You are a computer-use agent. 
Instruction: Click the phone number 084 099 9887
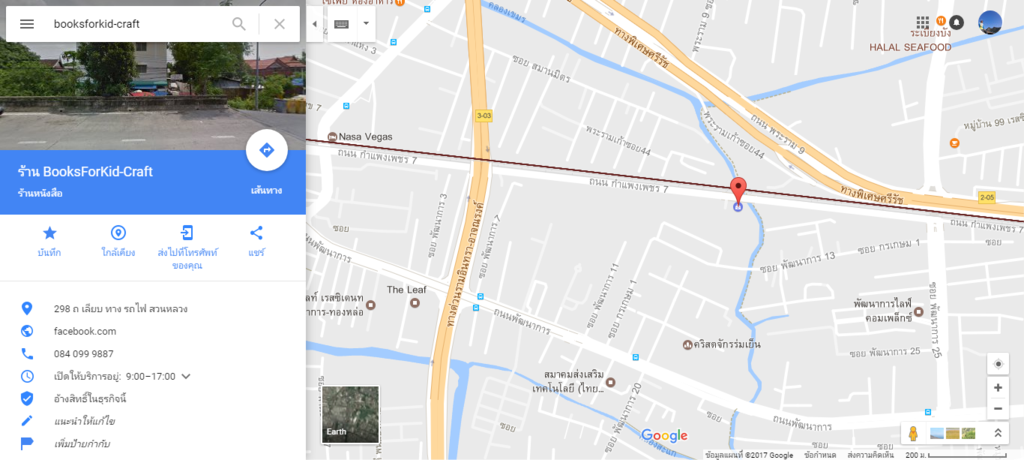pos(84,353)
